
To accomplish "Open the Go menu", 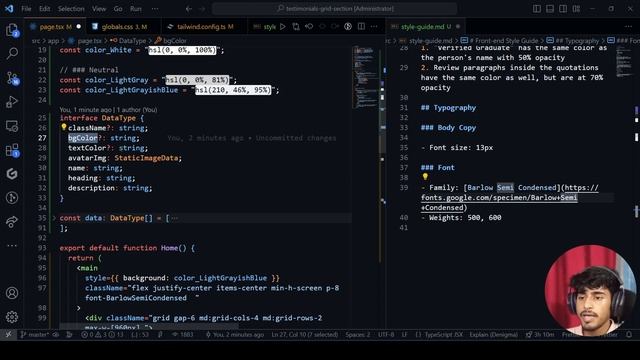I will tap(118, 9).
